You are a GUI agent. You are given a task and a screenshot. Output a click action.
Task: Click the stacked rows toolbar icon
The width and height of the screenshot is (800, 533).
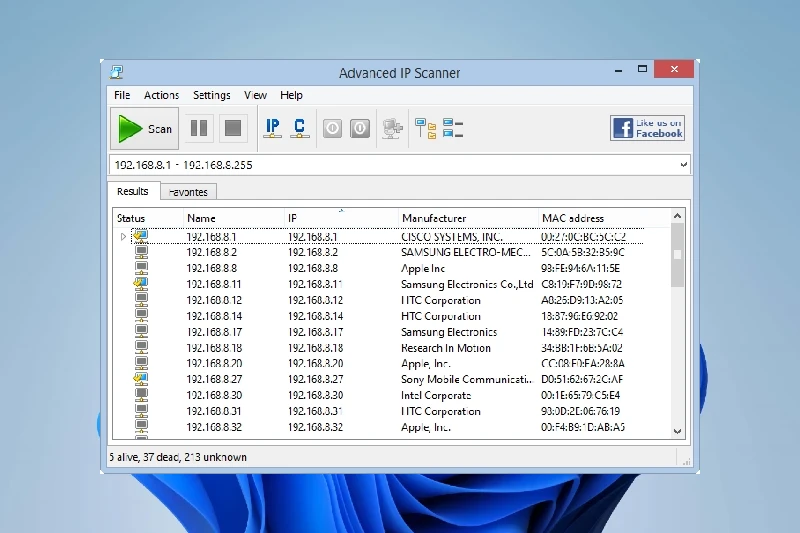pyautogui.click(x=453, y=129)
